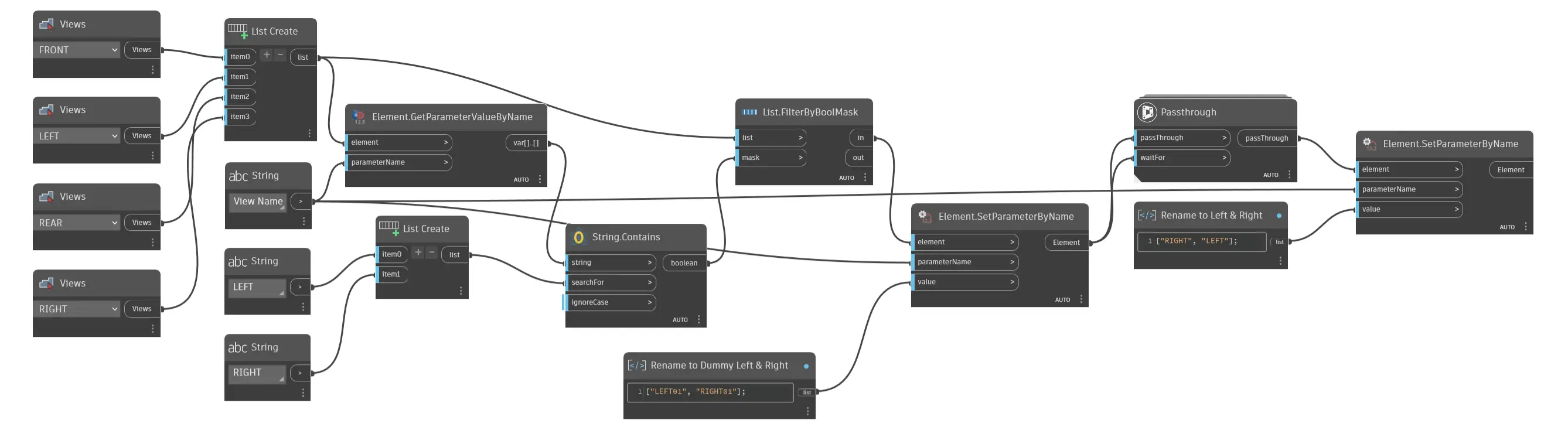The height and width of the screenshot is (447, 1568).
Task: Edit the ["RIGHT", "LEFT"] code block text
Action: click(x=1202, y=241)
